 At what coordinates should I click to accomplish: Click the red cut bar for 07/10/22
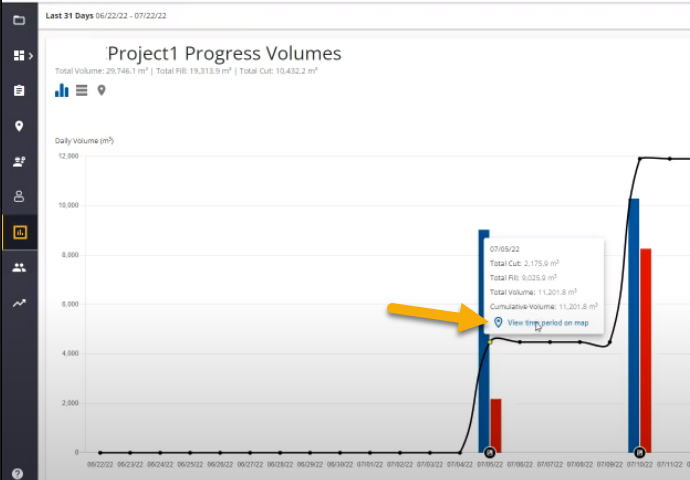646,350
